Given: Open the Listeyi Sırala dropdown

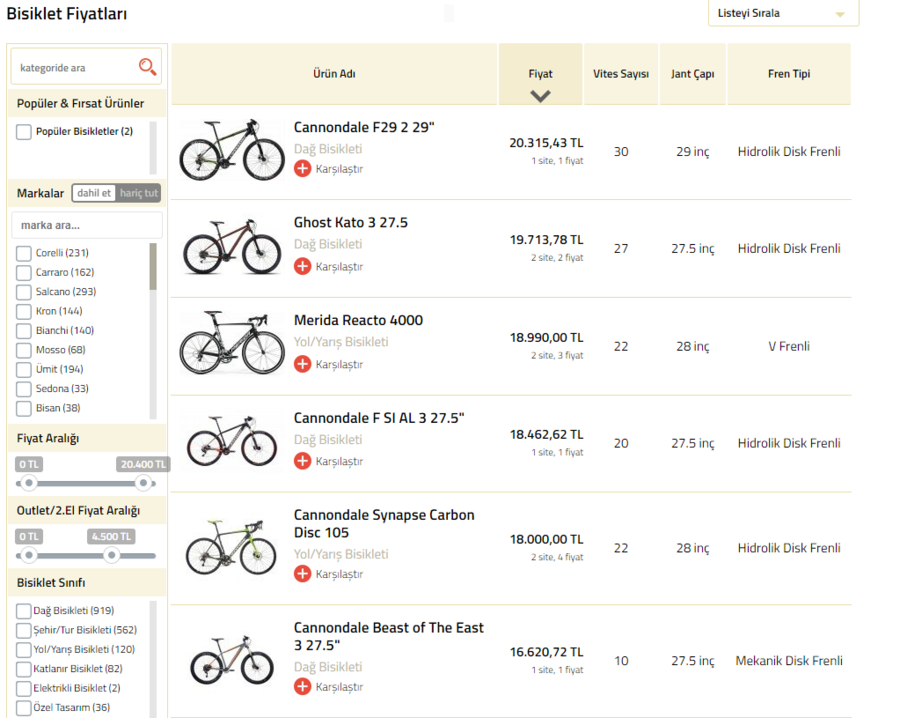Looking at the screenshot, I should (x=782, y=14).
